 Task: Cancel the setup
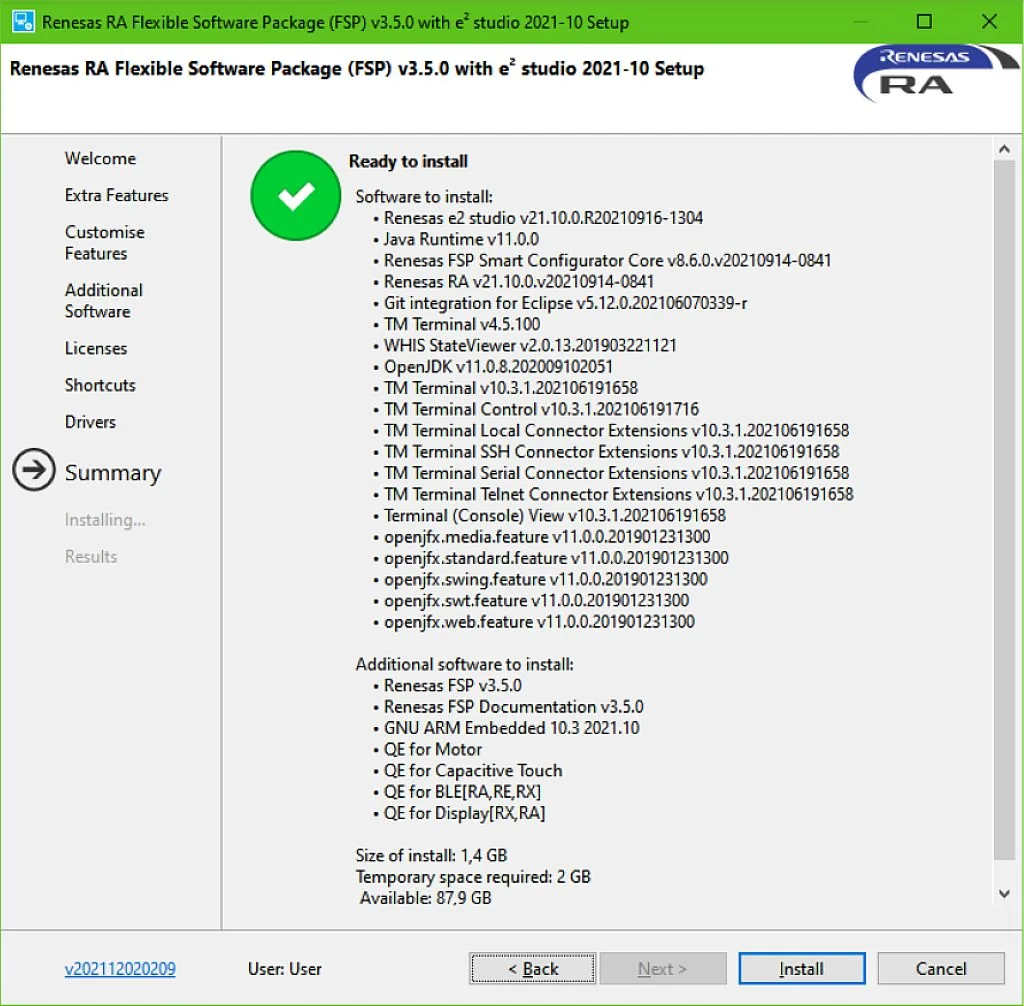click(x=940, y=969)
